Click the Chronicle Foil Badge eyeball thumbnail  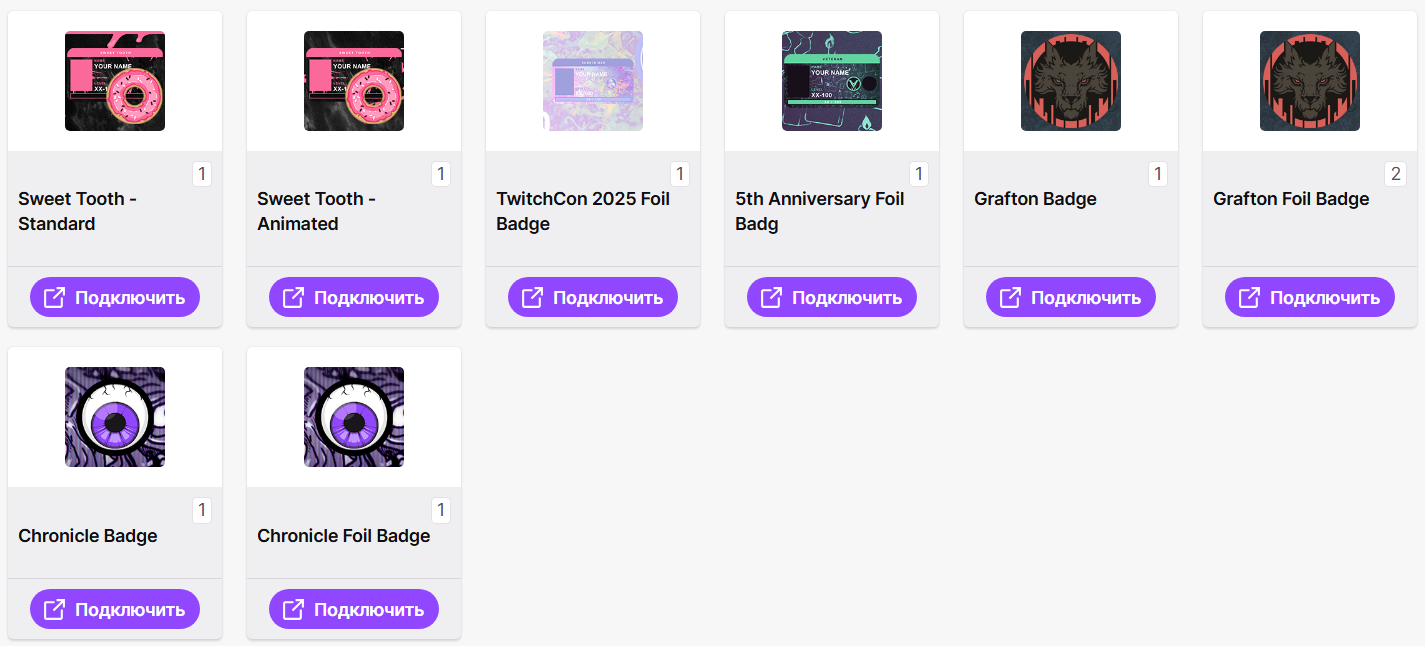pos(354,417)
